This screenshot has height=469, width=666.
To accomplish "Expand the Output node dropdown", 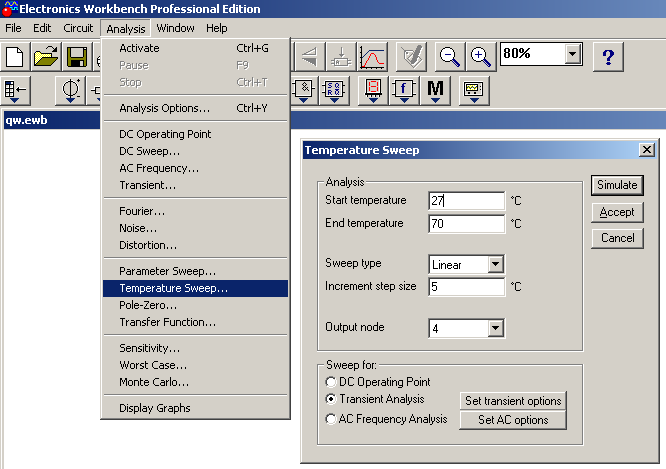I will coord(496,328).
